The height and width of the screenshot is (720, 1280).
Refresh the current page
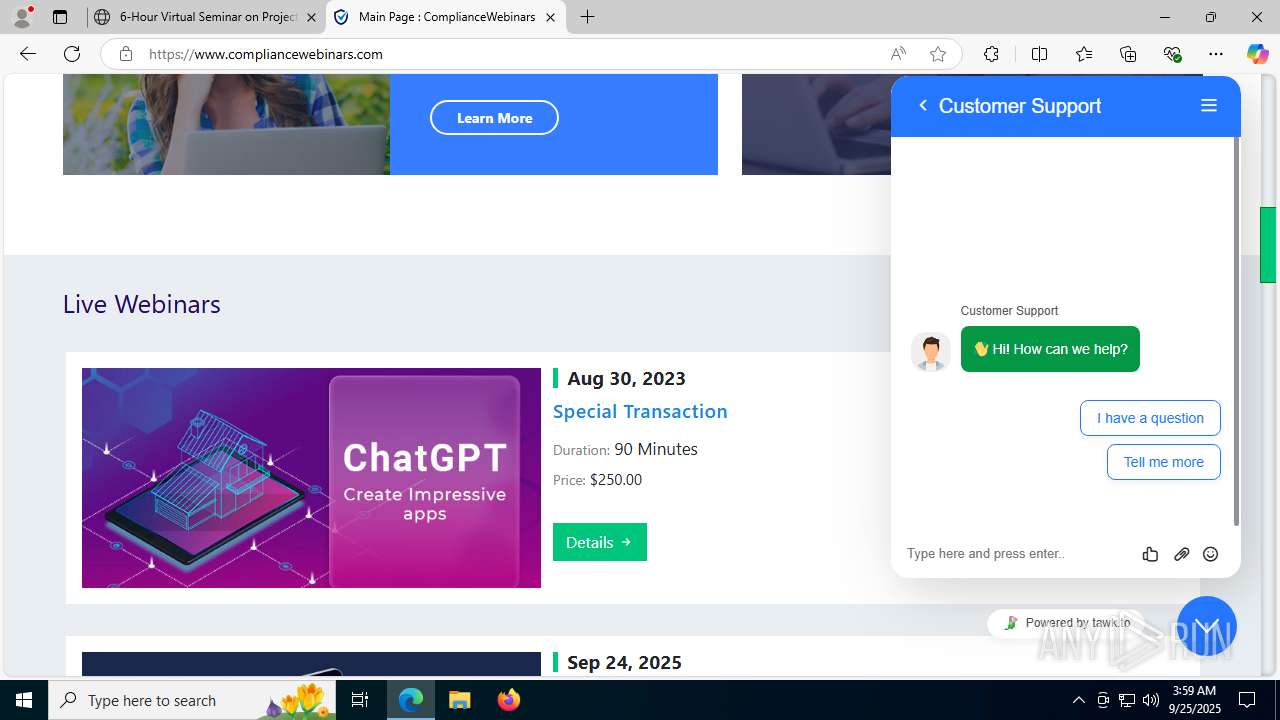(x=72, y=54)
